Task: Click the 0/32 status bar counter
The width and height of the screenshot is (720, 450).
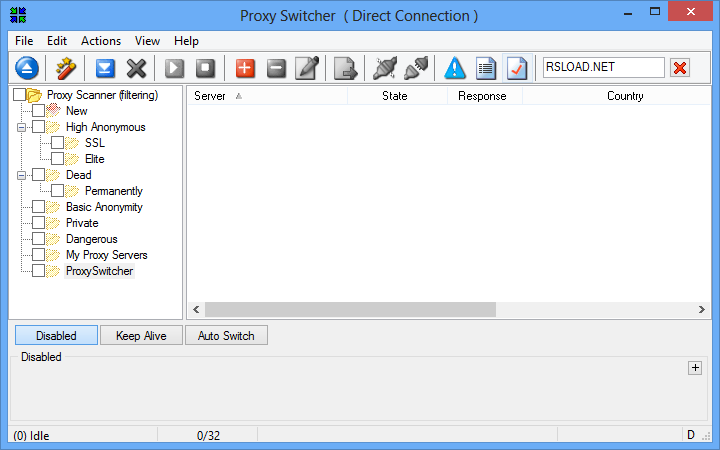Action: point(208,435)
